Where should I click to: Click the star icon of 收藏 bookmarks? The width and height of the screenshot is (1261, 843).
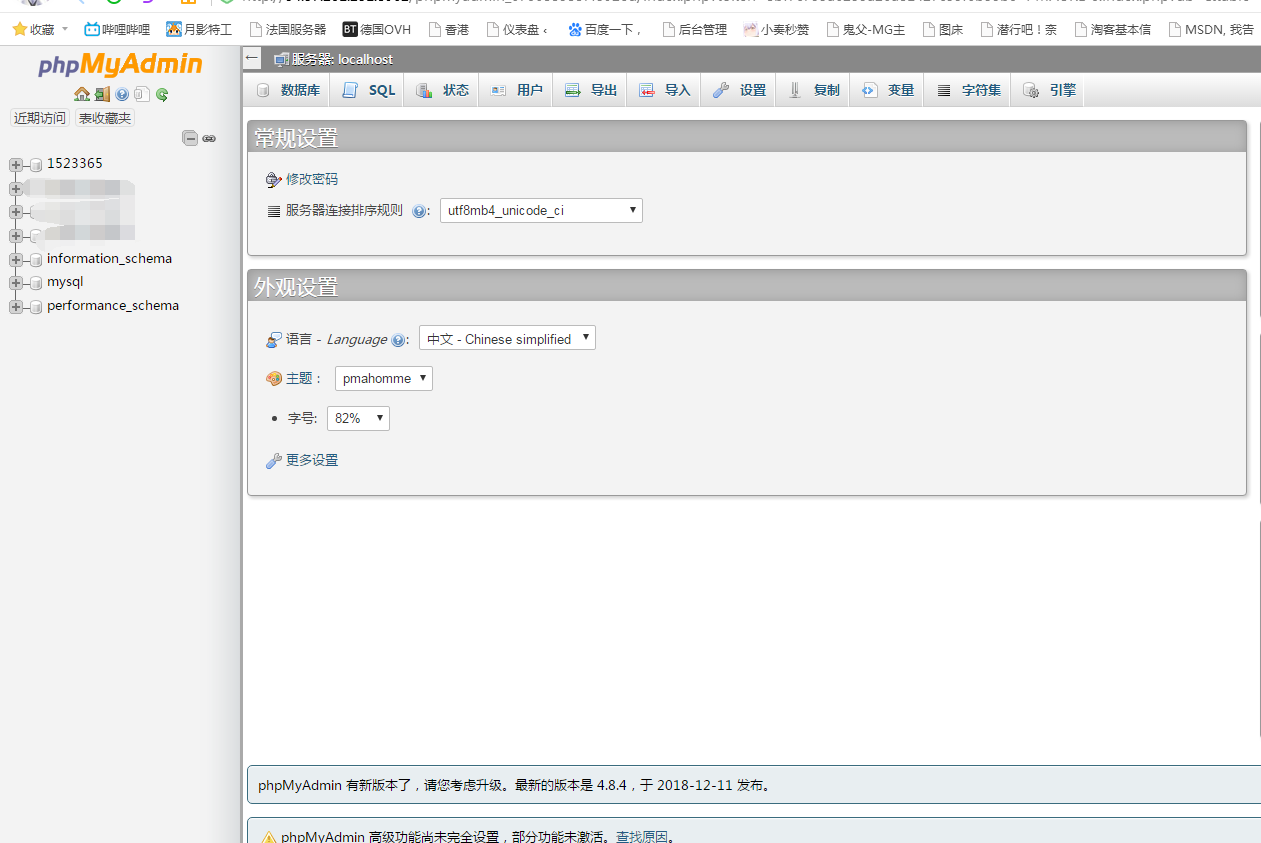point(18,29)
